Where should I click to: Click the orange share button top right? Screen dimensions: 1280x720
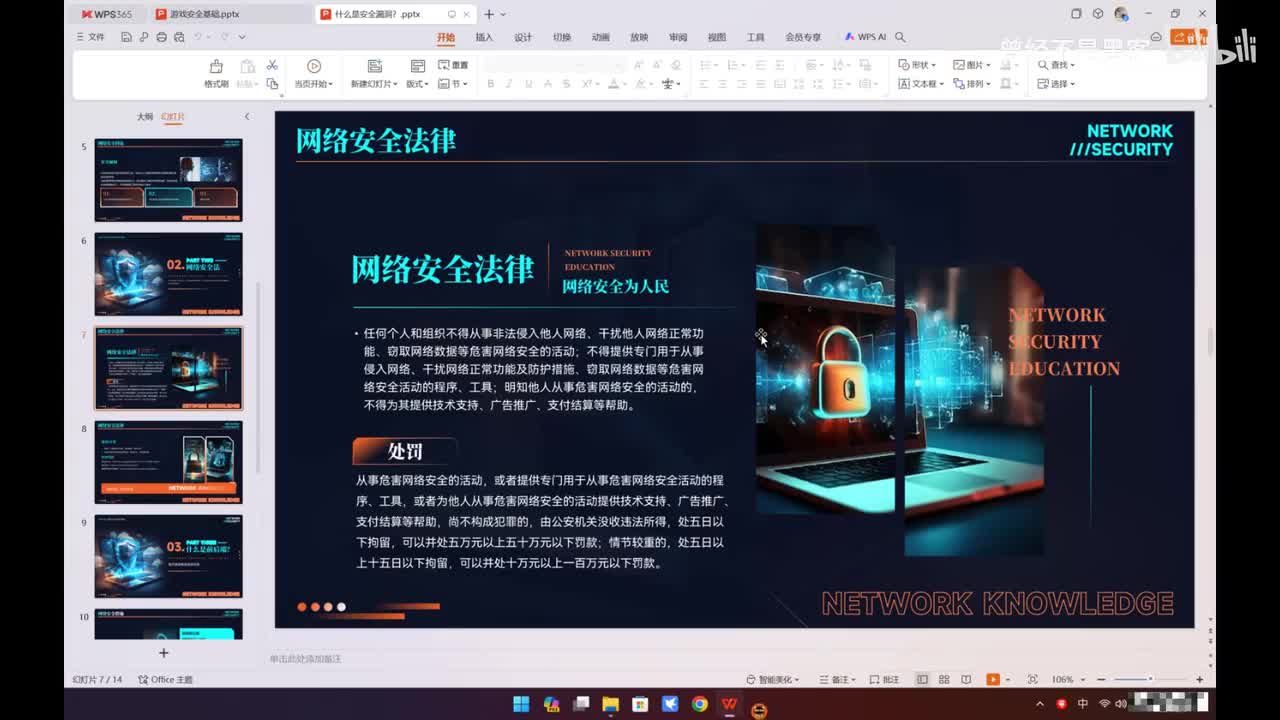[x=1189, y=37]
